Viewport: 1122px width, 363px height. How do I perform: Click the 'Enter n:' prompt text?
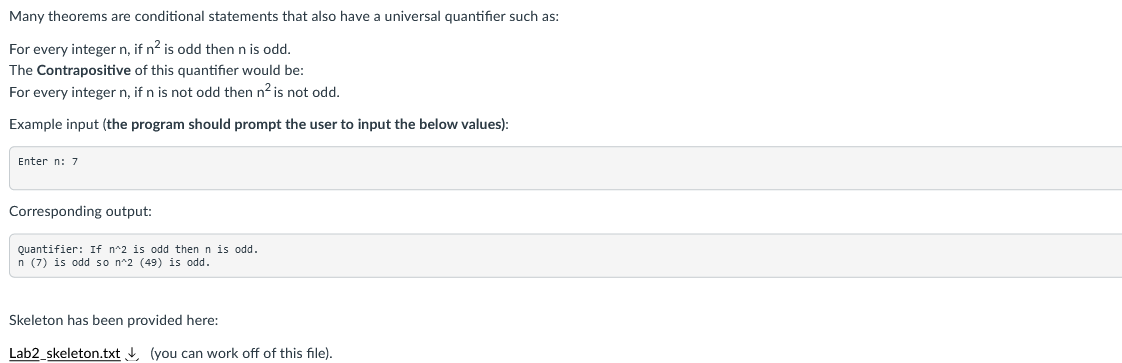click(42, 162)
